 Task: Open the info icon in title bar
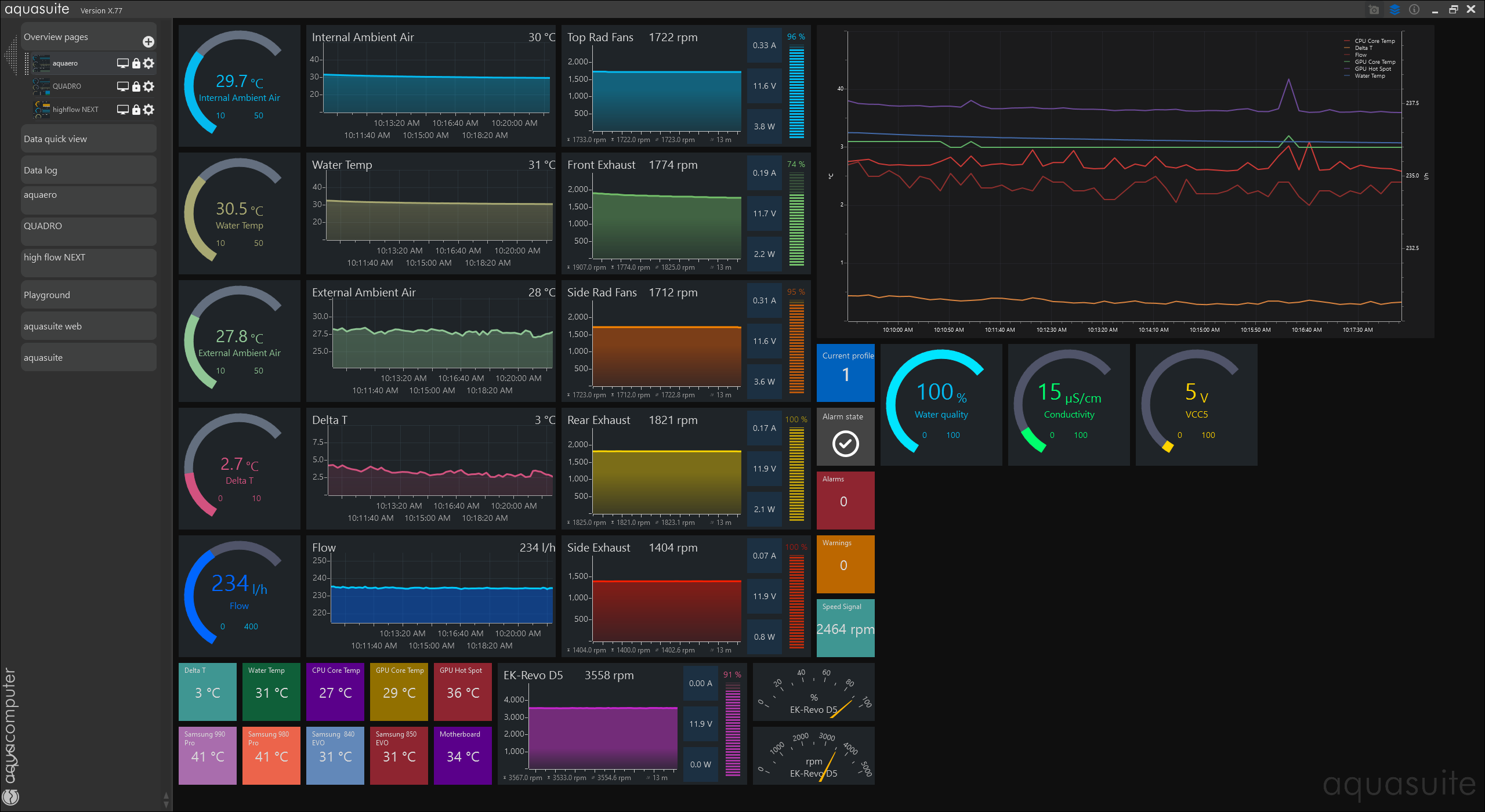(x=1414, y=10)
